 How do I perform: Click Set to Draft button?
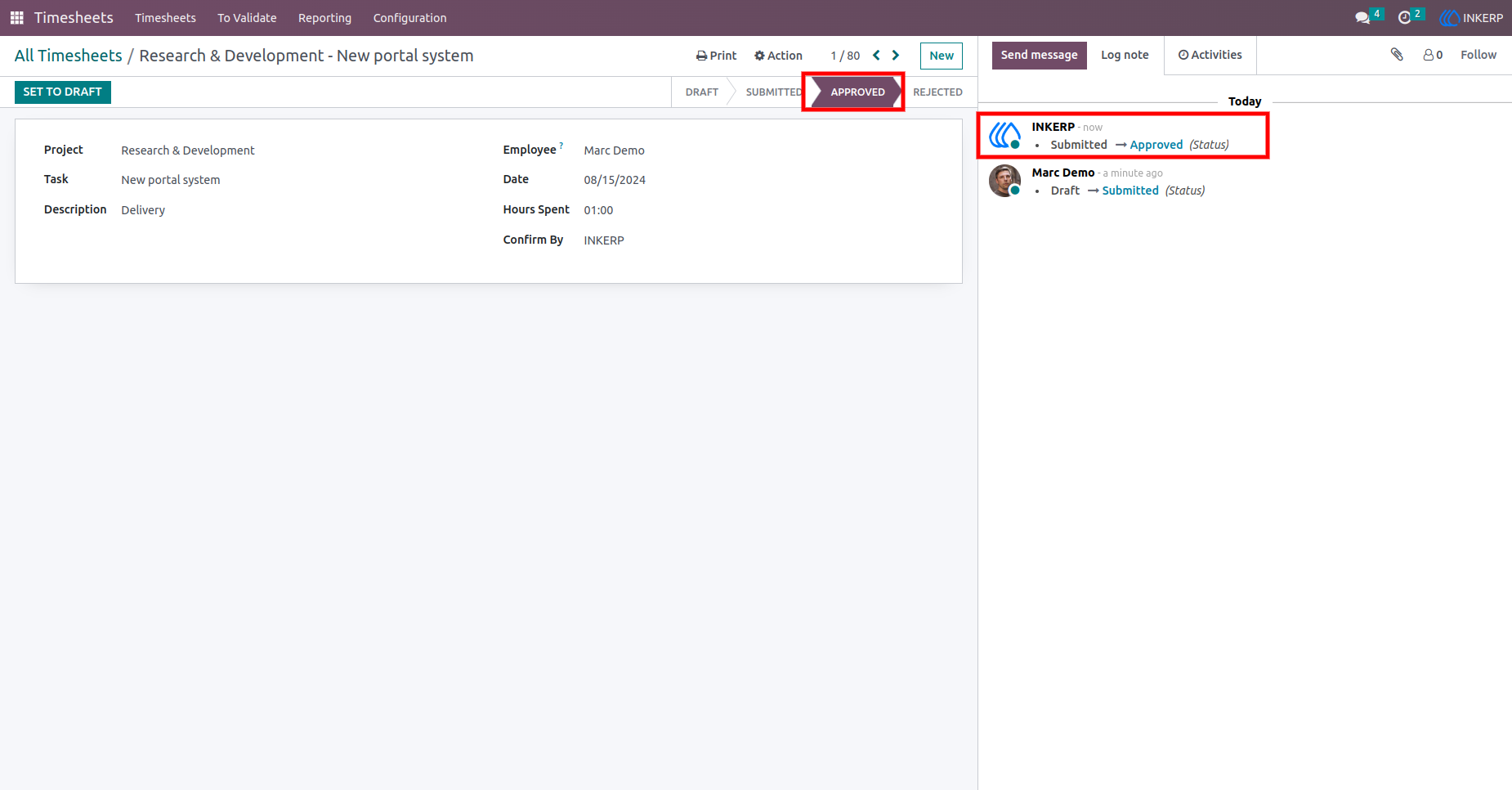63,92
